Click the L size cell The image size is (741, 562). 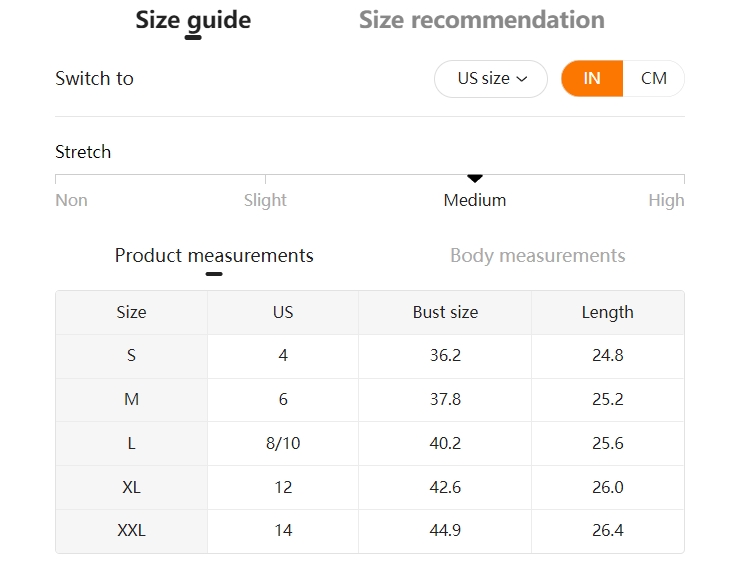pyautogui.click(x=131, y=443)
